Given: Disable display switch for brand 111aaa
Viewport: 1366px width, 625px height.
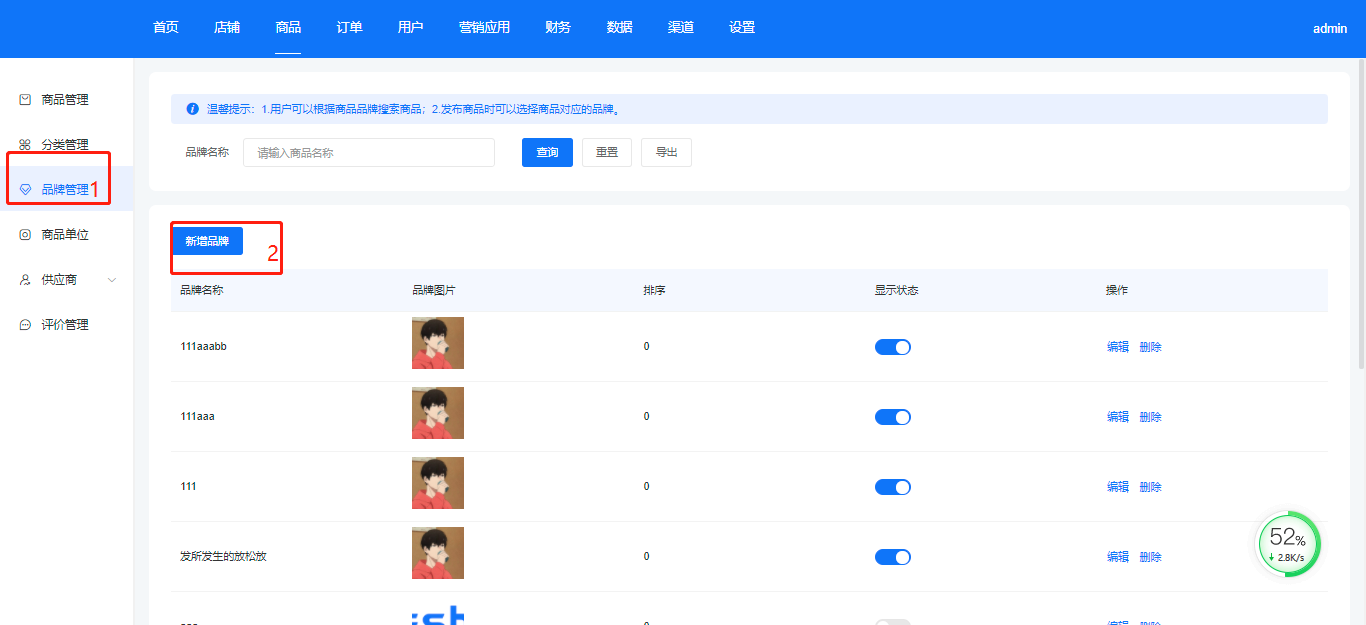Looking at the screenshot, I should coord(892,417).
